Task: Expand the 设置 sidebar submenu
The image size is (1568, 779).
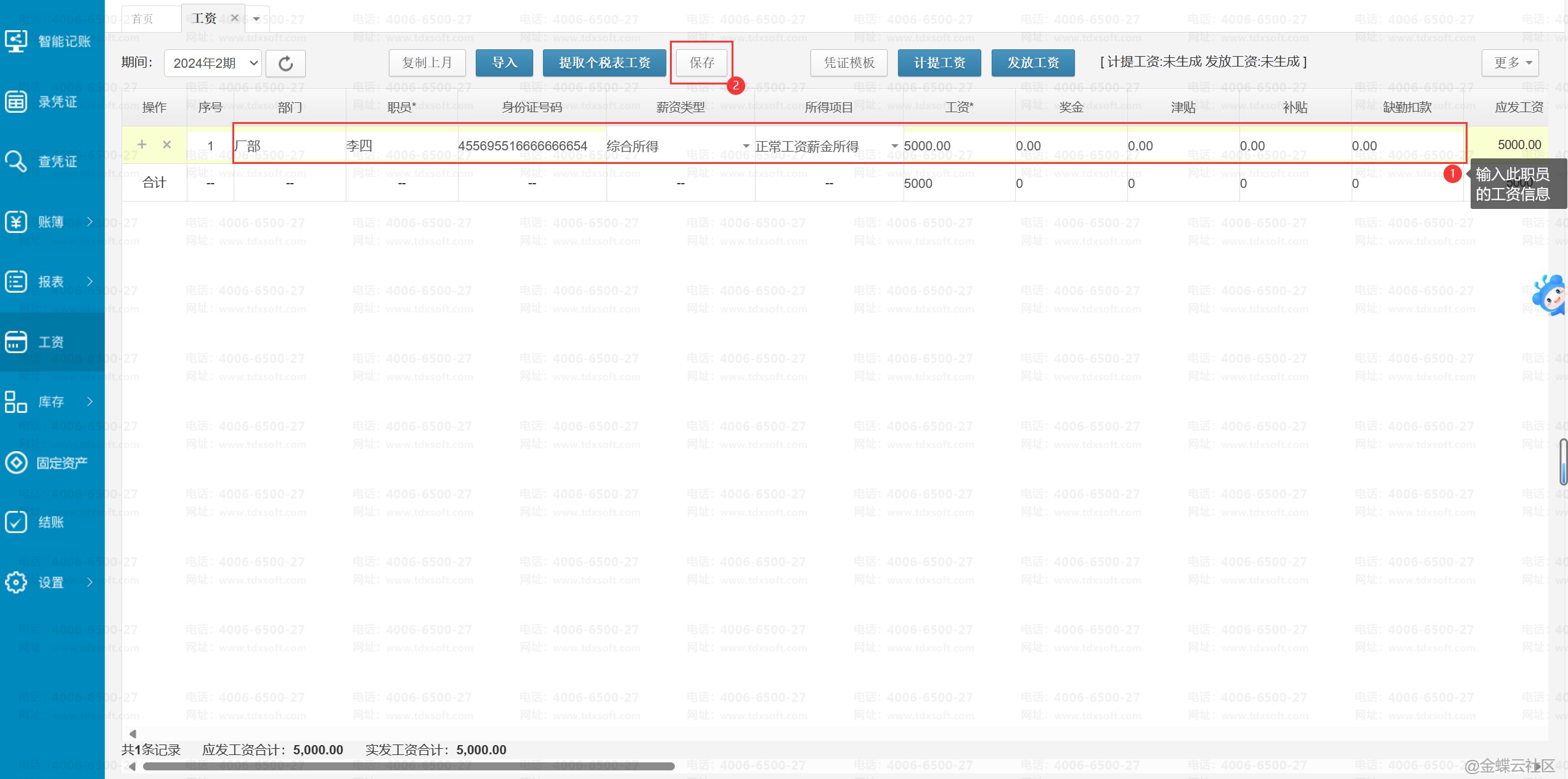Action: pyautogui.click(x=90, y=582)
